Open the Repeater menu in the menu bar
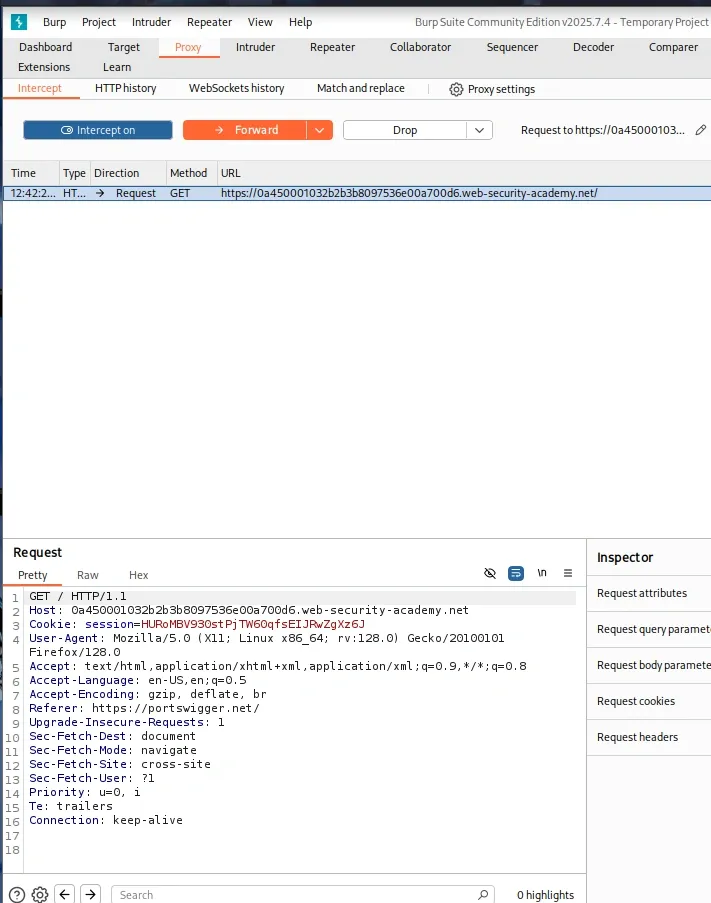 point(210,22)
